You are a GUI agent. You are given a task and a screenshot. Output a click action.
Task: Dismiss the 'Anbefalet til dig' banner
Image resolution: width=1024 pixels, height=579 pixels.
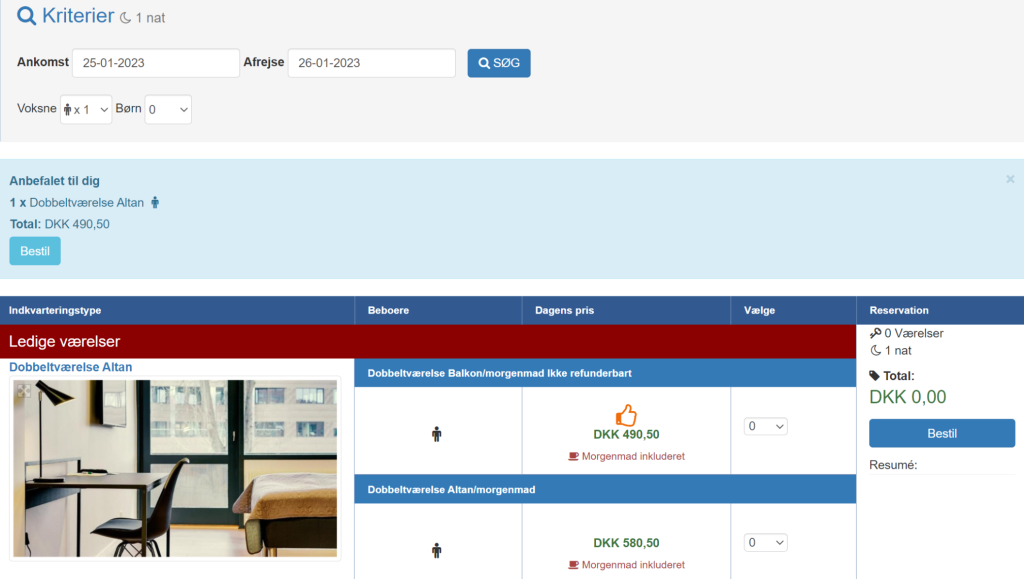click(1010, 179)
